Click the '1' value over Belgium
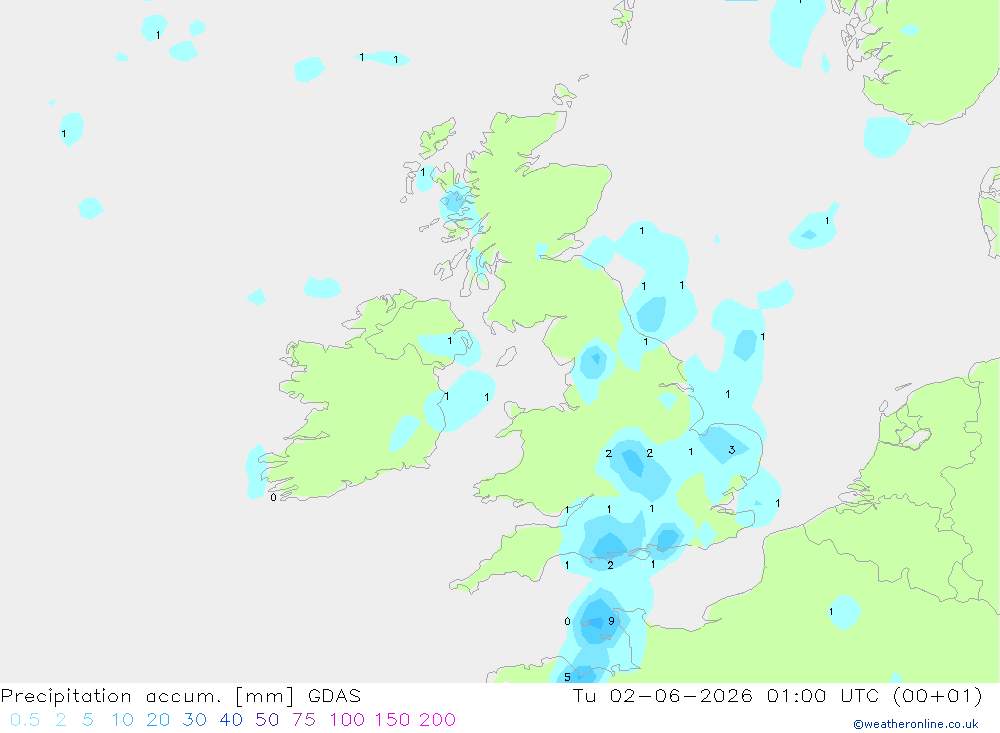The image size is (1000, 733). (830, 612)
